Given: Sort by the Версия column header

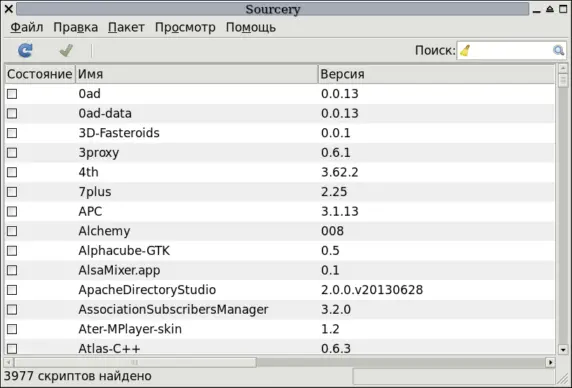Looking at the screenshot, I should point(436,74).
